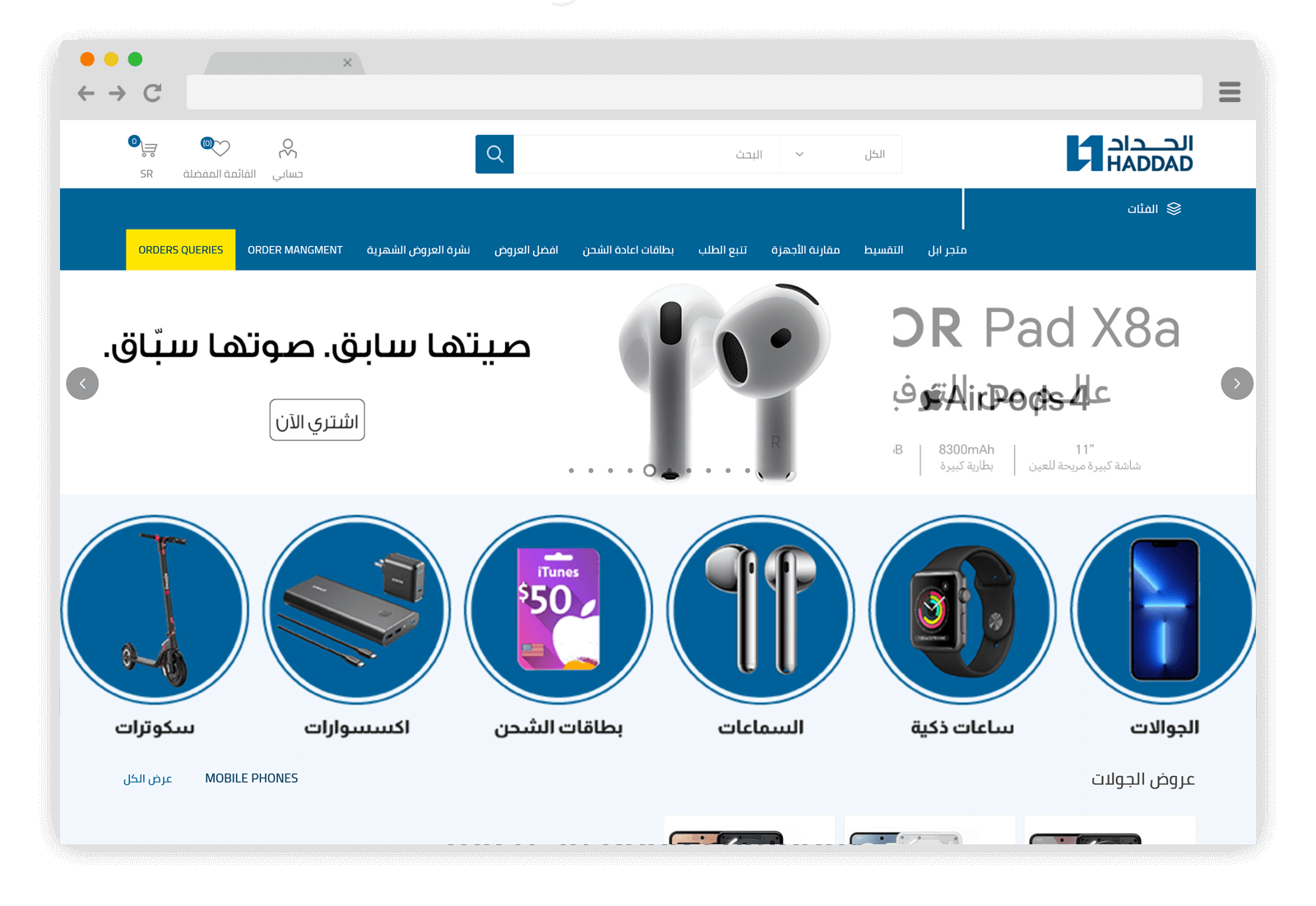Screen dimensions: 1316x906
Task: Click the buy now button on banner
Action: [x=317, y=420]
